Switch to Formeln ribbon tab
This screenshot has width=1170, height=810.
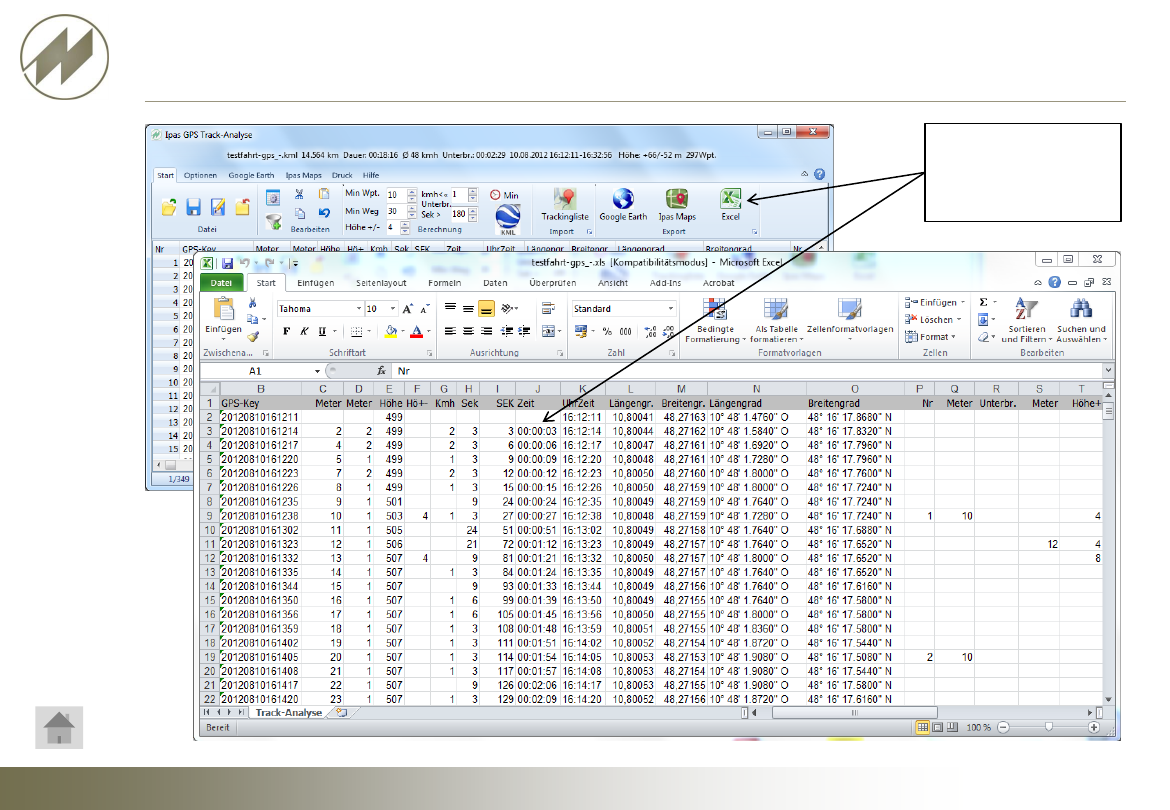(444, 283)
